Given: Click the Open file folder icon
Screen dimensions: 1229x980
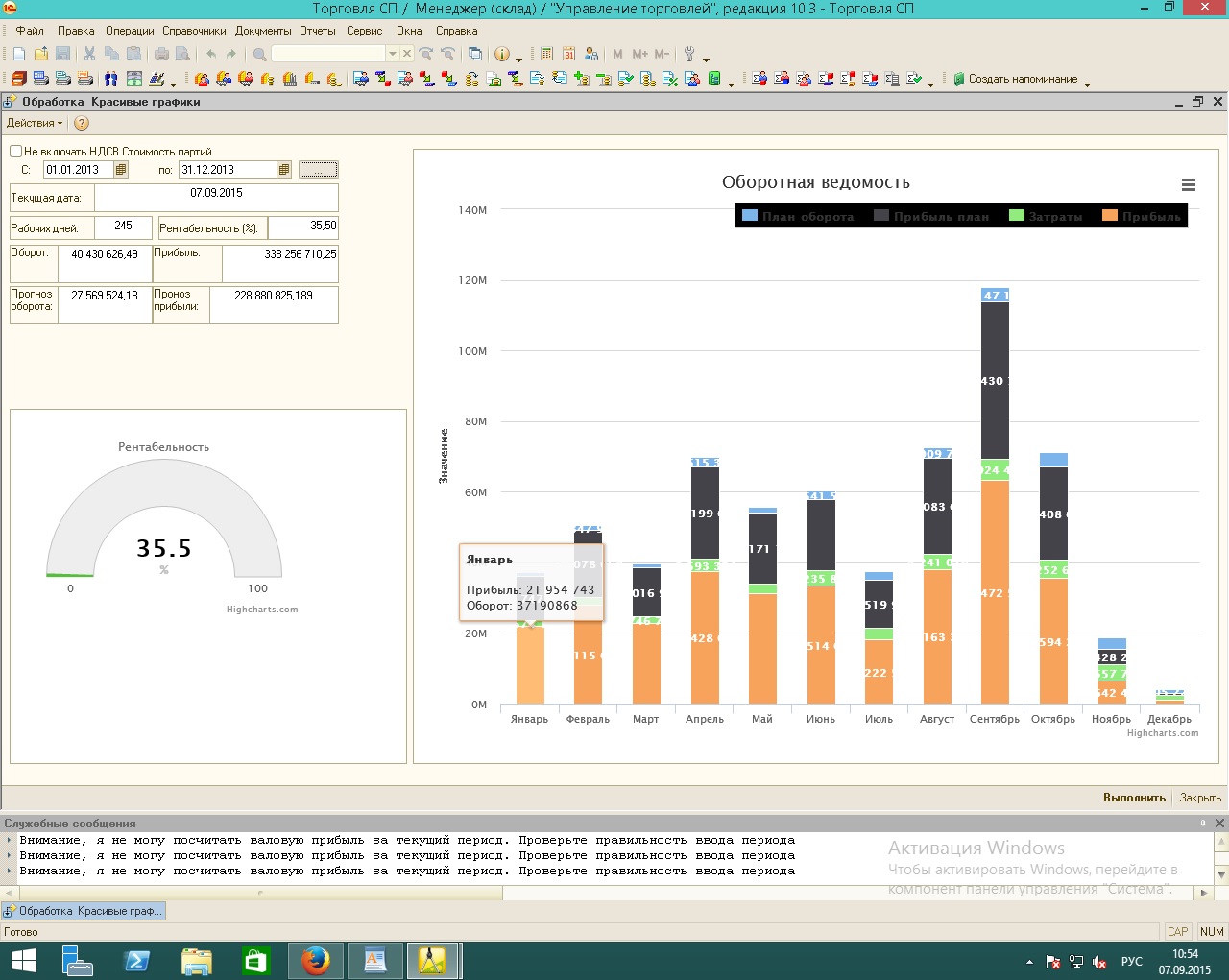Looking at the screenshot, I should [x=41, y=54].
